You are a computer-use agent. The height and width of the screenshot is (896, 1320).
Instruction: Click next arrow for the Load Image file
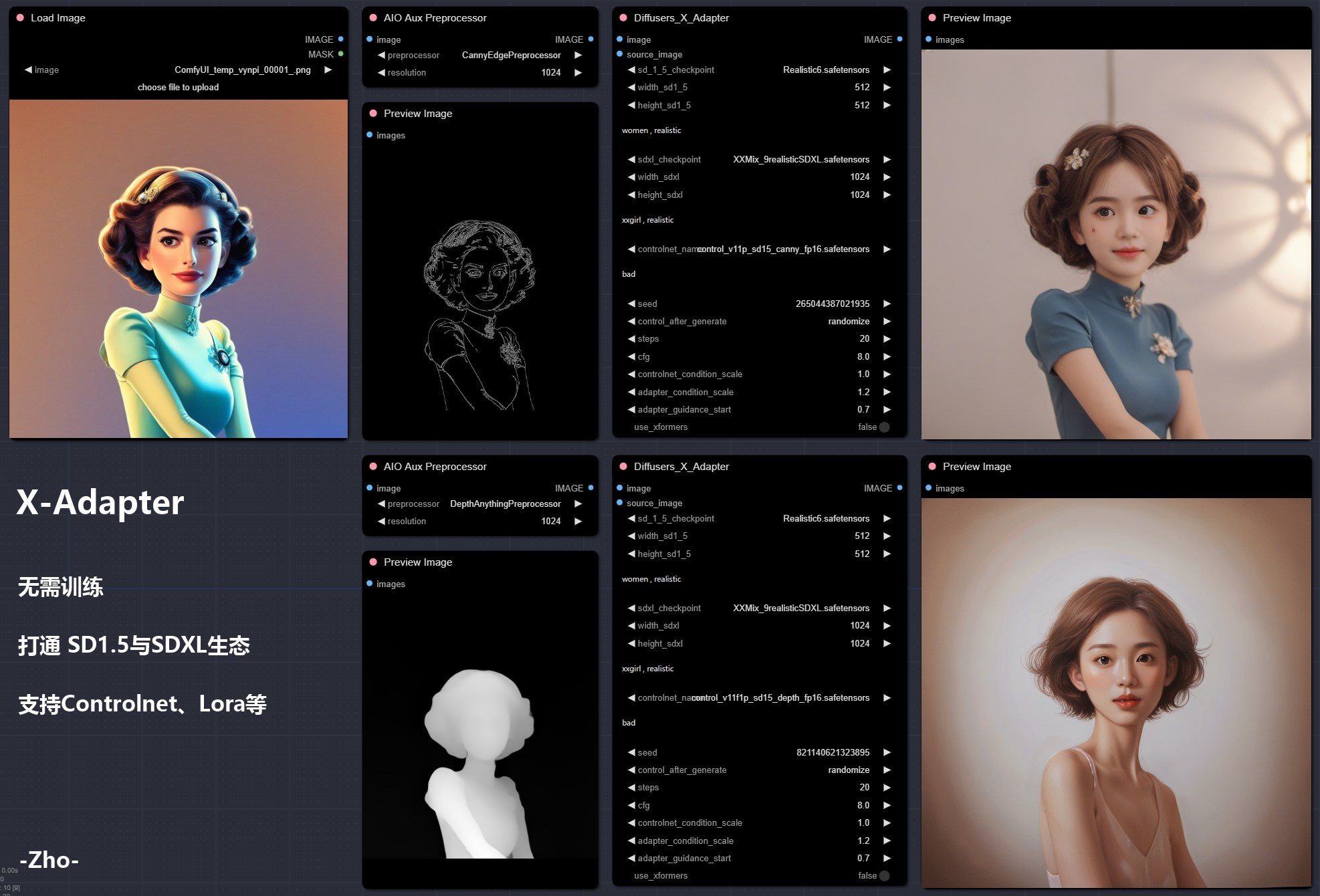(x=328, y=70)
